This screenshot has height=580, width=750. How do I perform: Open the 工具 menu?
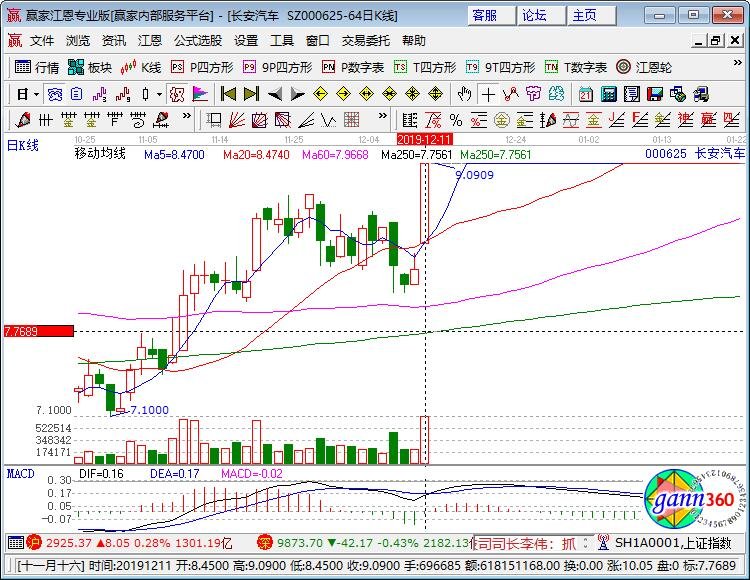click(282, 41)
